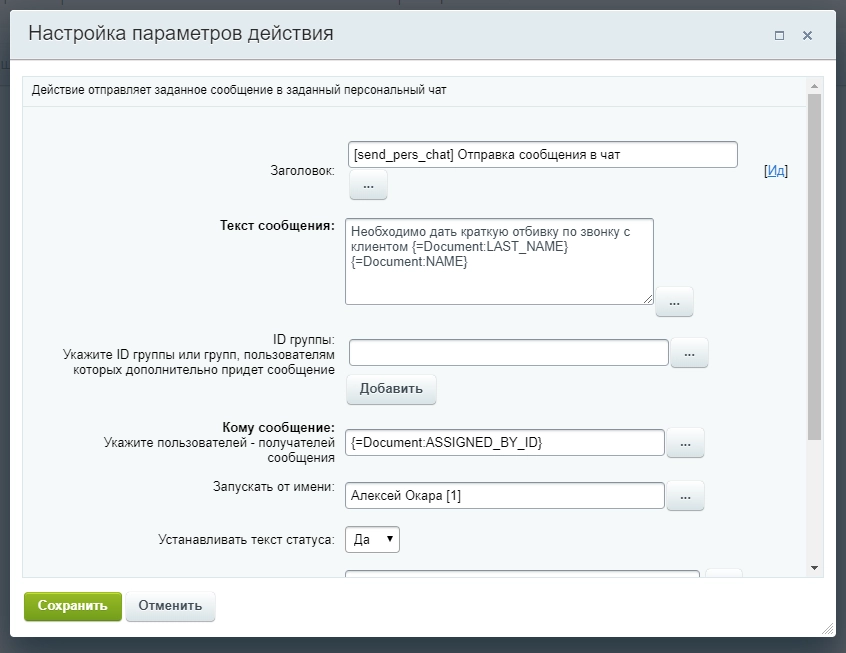846x653 pixels.
Task: Click ellipsis button below the Заголовок field
Action: pyautogui.click(x=367, y=185)
